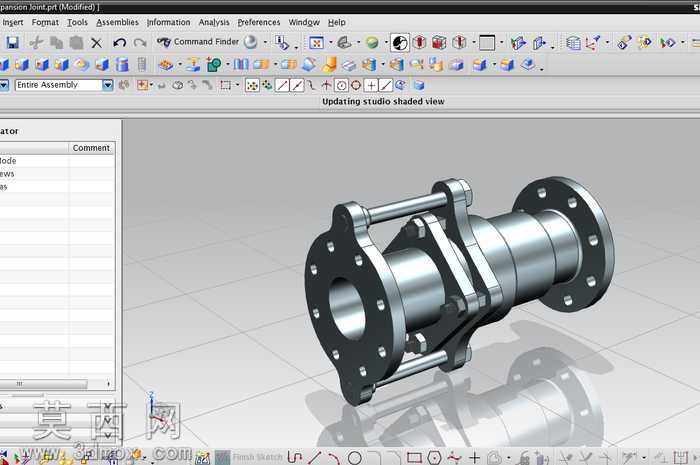Expand the dropdown next to the window layout icon

pos(502,43)
